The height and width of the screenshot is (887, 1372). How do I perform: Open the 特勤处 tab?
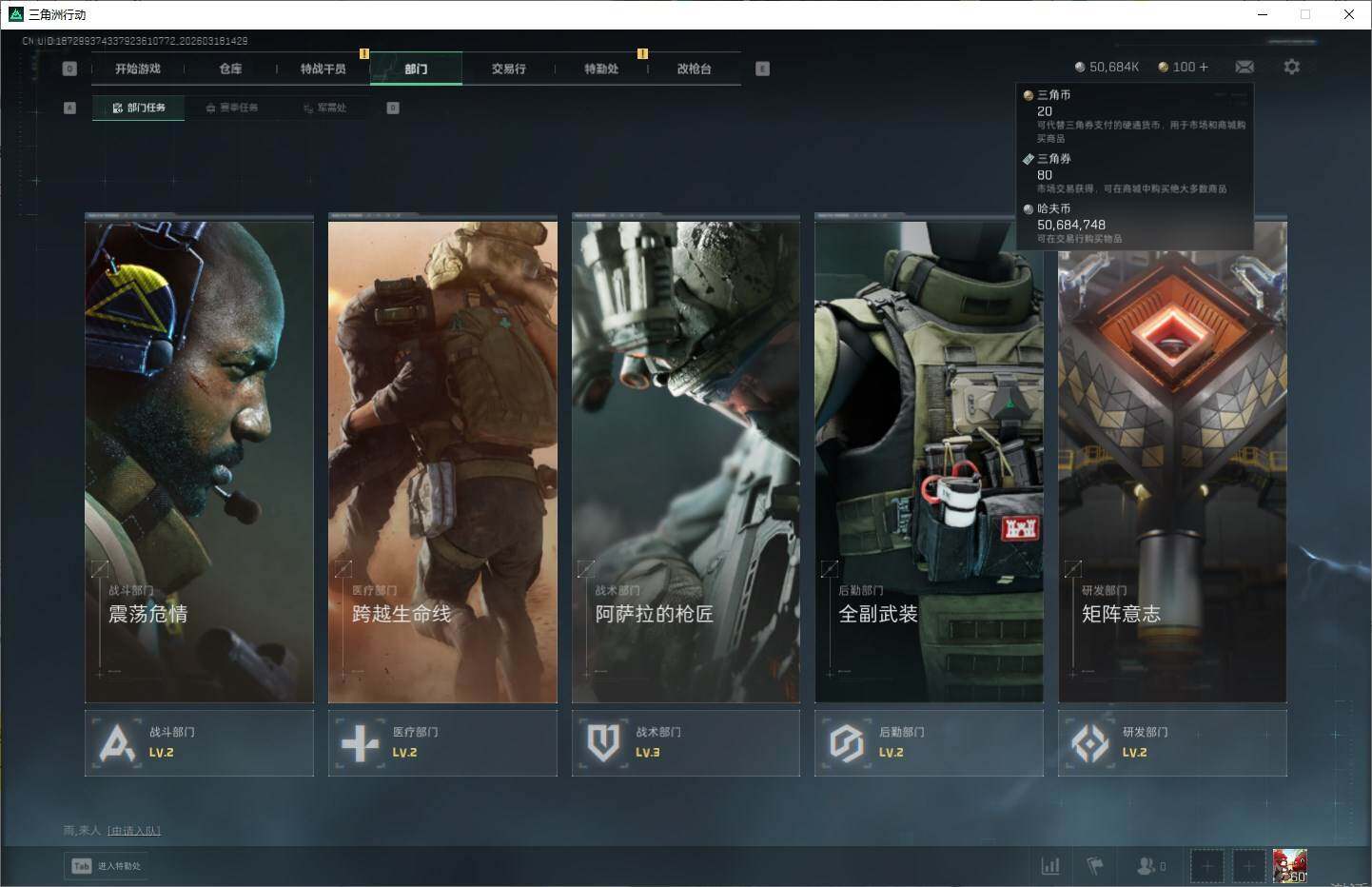(601, 69)
